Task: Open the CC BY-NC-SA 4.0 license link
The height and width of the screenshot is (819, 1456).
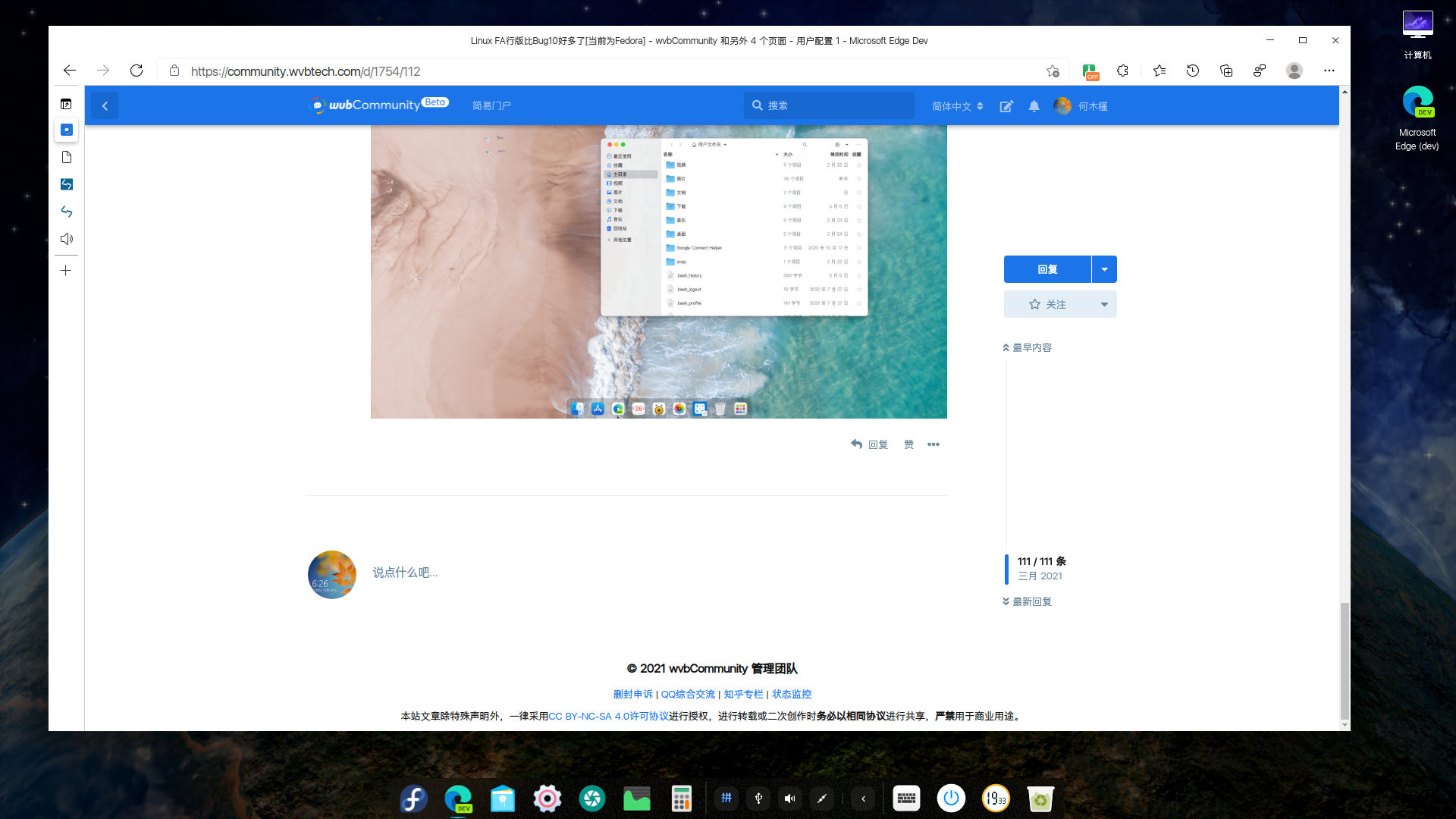Action: click(608, 716)
